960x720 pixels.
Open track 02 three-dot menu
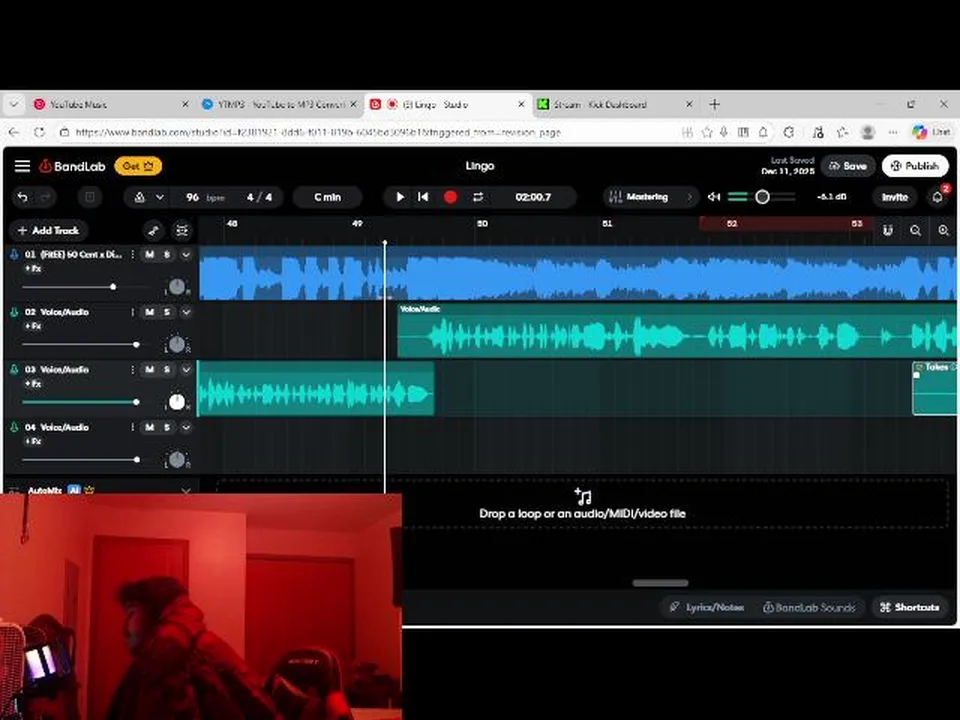(132, 312)
